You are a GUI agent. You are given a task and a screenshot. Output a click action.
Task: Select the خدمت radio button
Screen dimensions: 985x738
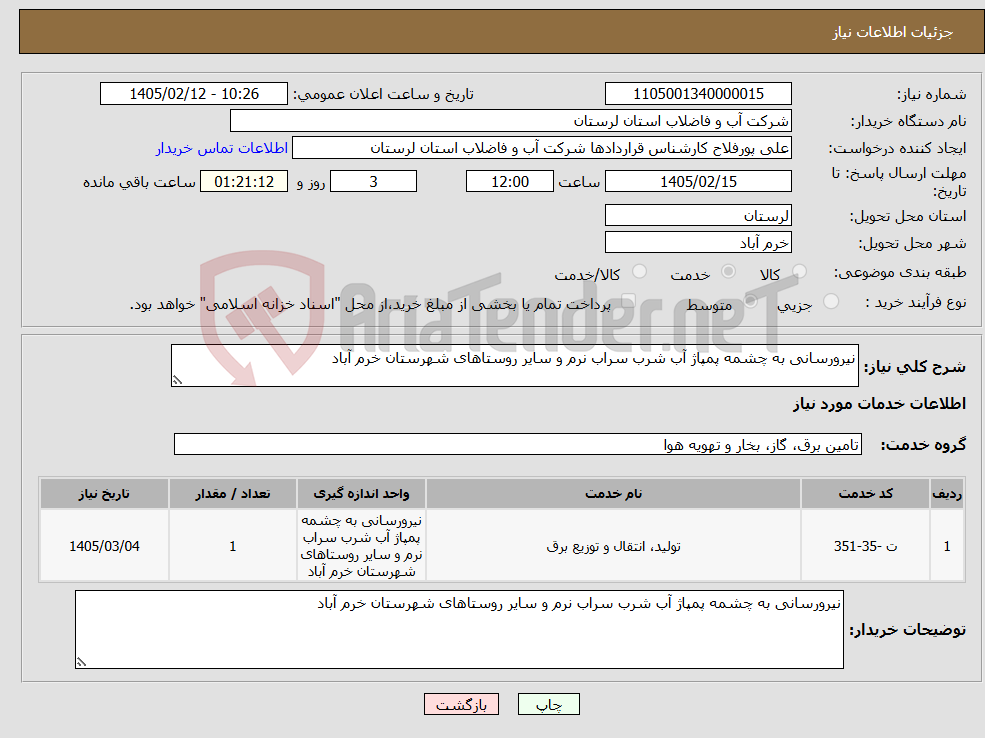[728, 272]
